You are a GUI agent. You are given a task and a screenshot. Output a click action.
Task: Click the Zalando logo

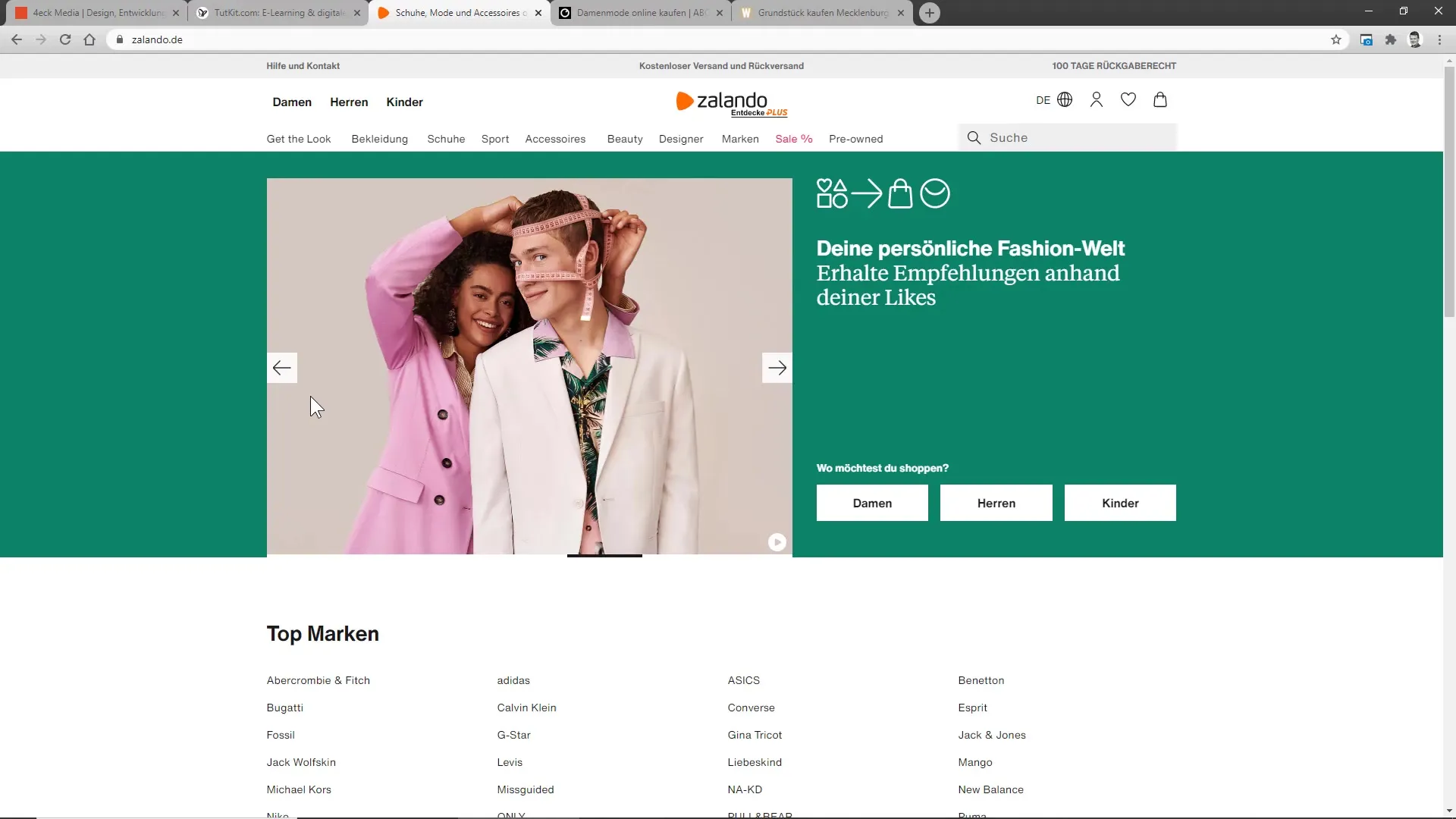(x=722, y=101)
